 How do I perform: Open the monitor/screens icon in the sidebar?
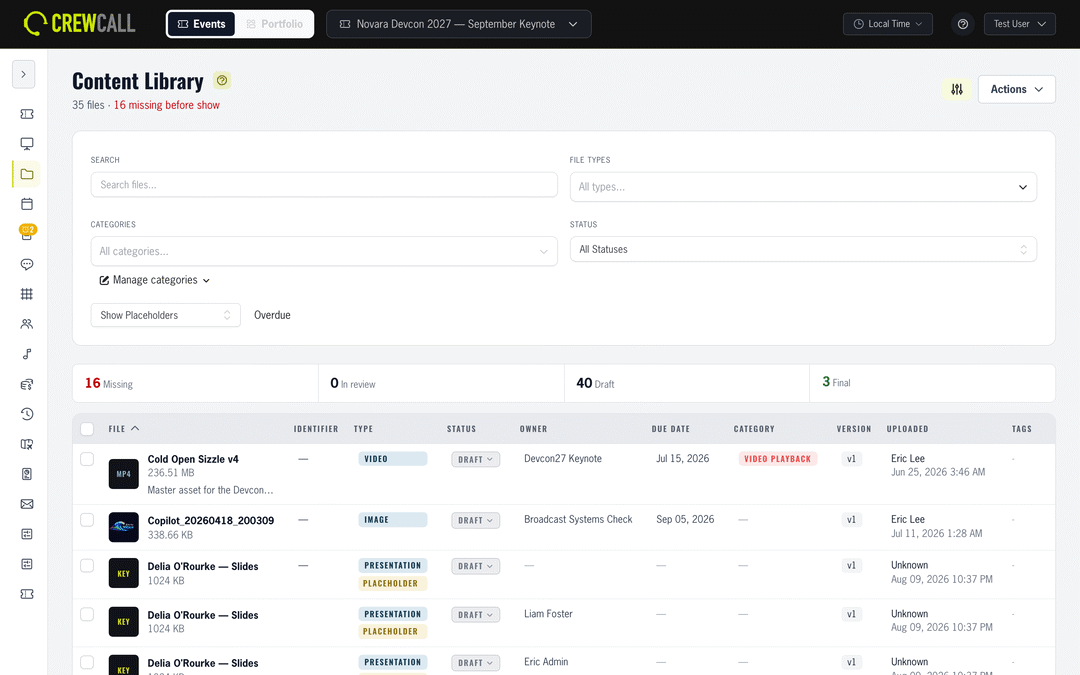click(x=27, y=144)
